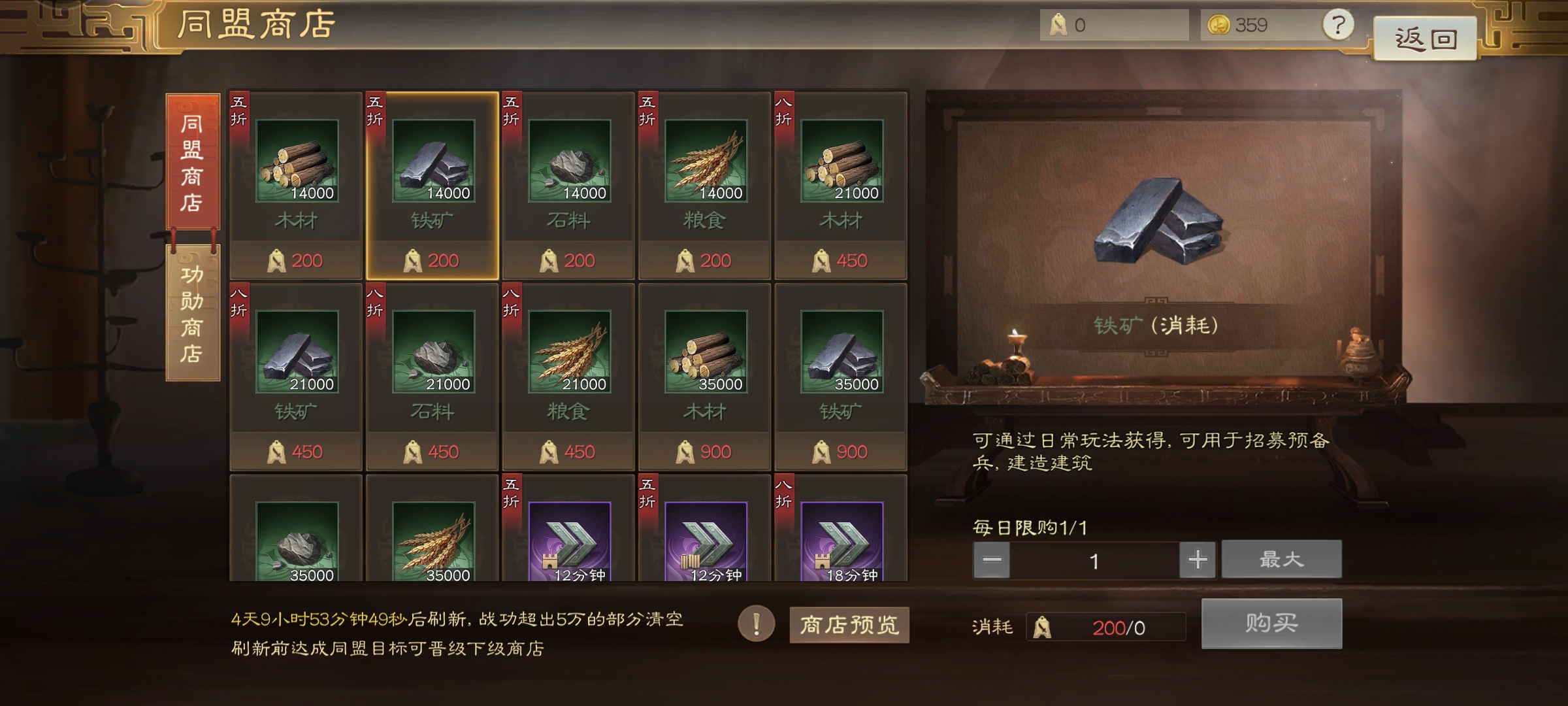1568x706 pixels.
Task: Click the 购买 purchase button
Action: point(1271,624)
